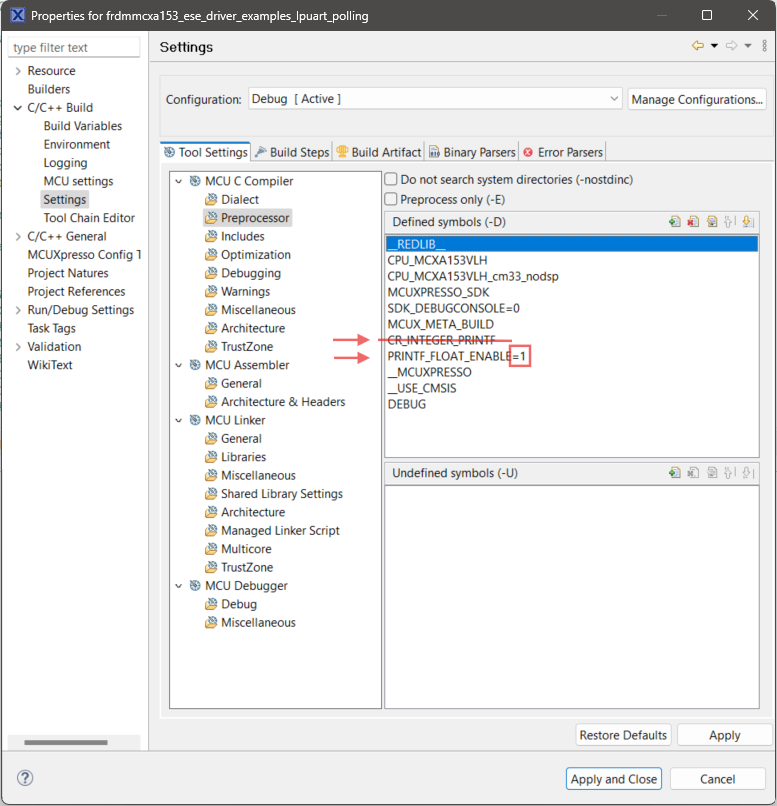This screenshot has width=777, height=806.
Task: Collapse the MCU Linker node
Action: click(179, 420)
